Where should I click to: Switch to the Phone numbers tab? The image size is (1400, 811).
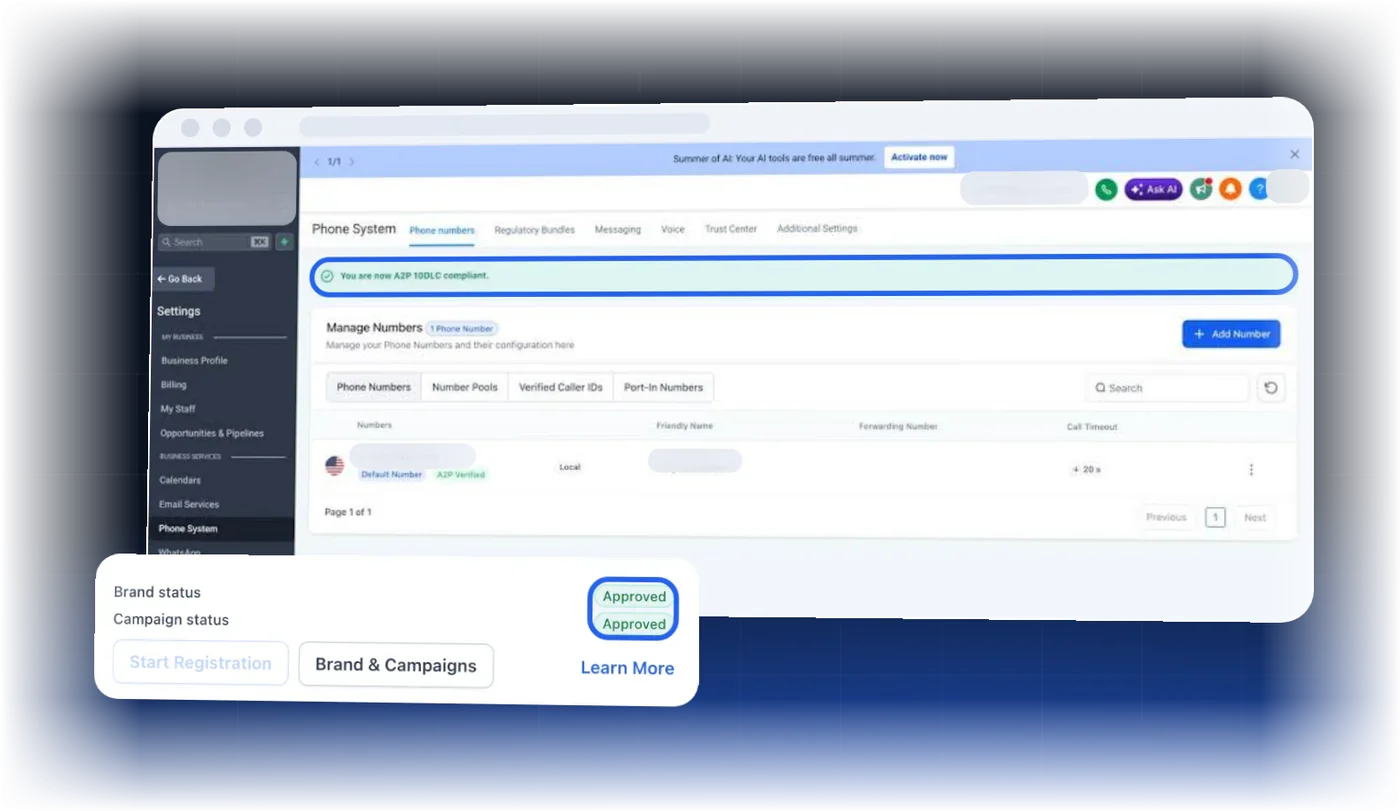[x=442, y=230]
